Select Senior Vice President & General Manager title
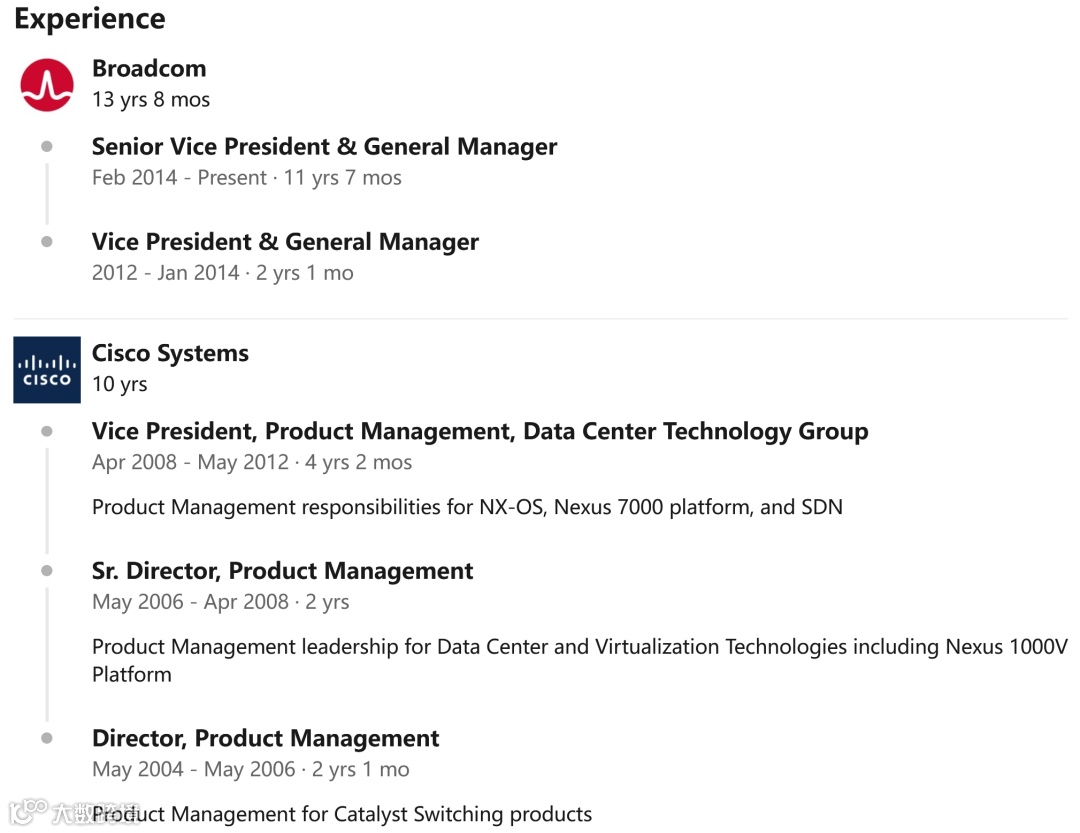 (324, 147)
